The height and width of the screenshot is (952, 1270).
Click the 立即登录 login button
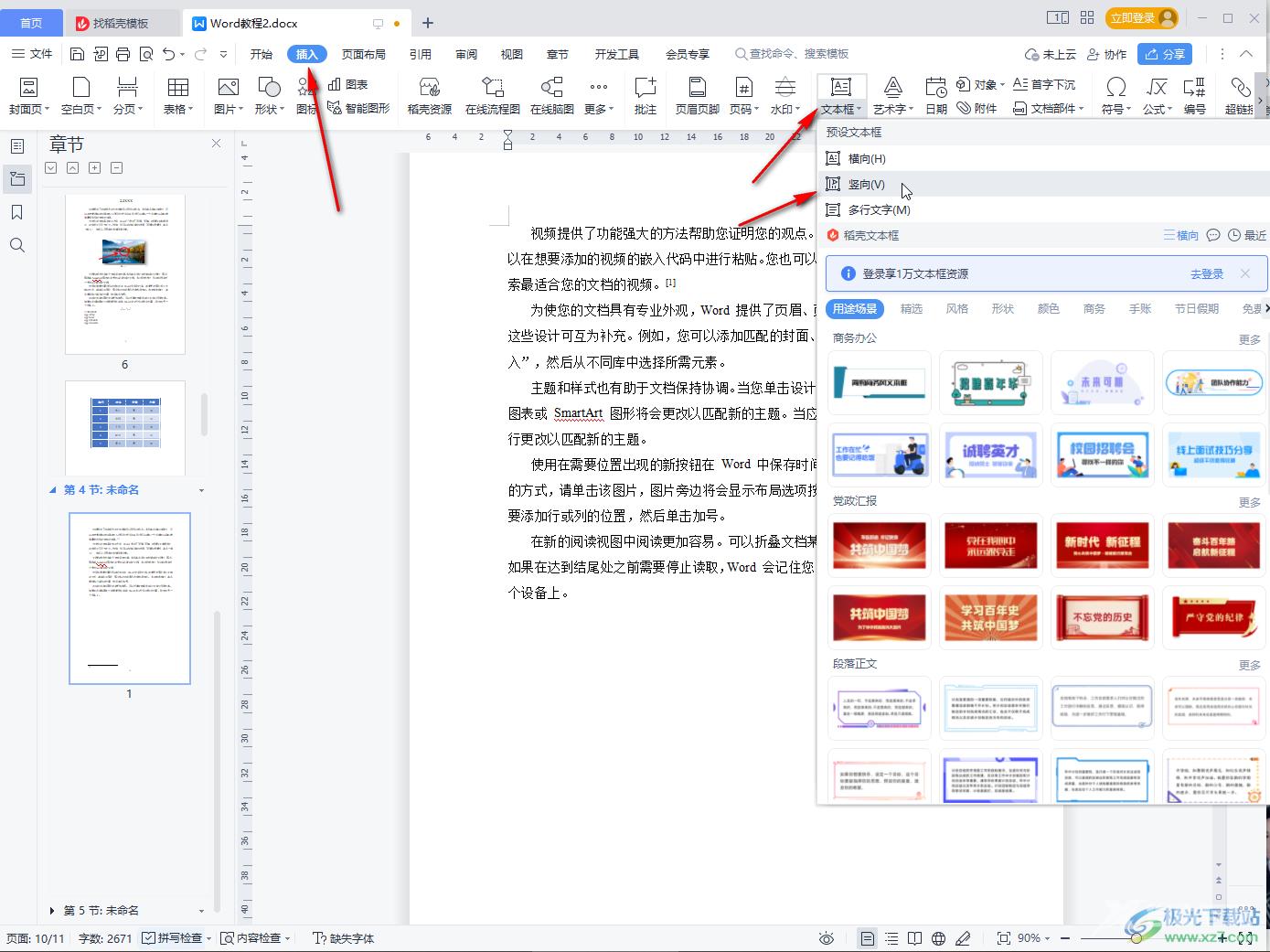(x=1142, y=17)
